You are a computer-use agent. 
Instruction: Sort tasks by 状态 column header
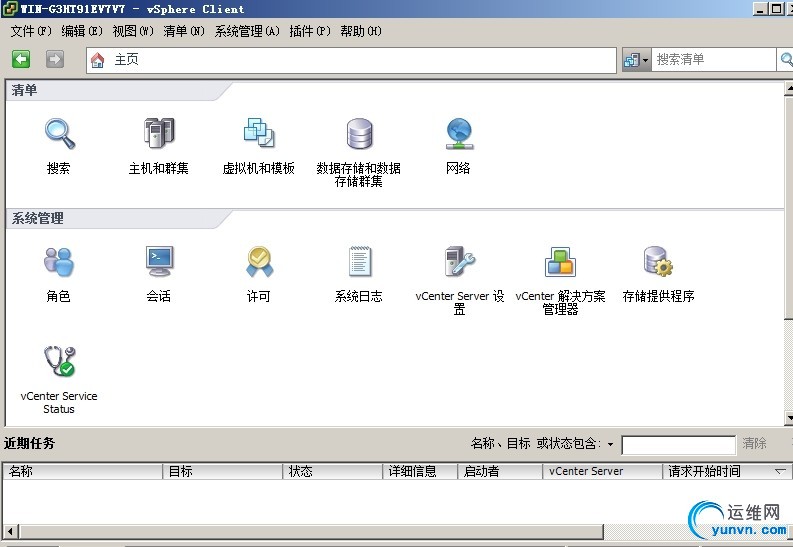(332, 471)
